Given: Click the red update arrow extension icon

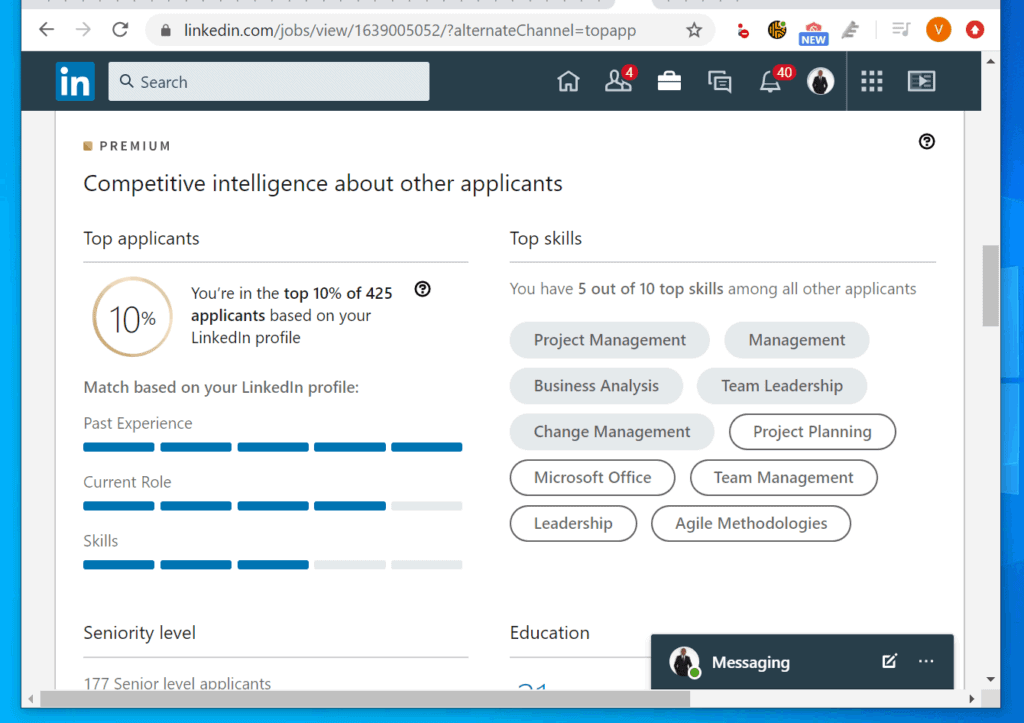Looking at the screenshot, I should pyautogui.click(x=975, y=29).
